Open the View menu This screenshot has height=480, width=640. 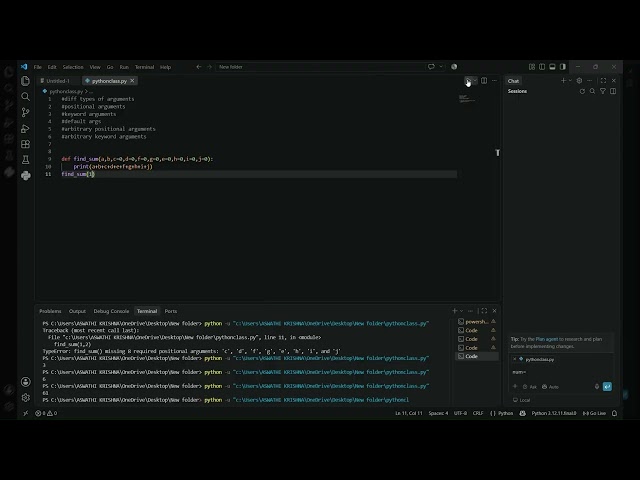coord(95,67)
